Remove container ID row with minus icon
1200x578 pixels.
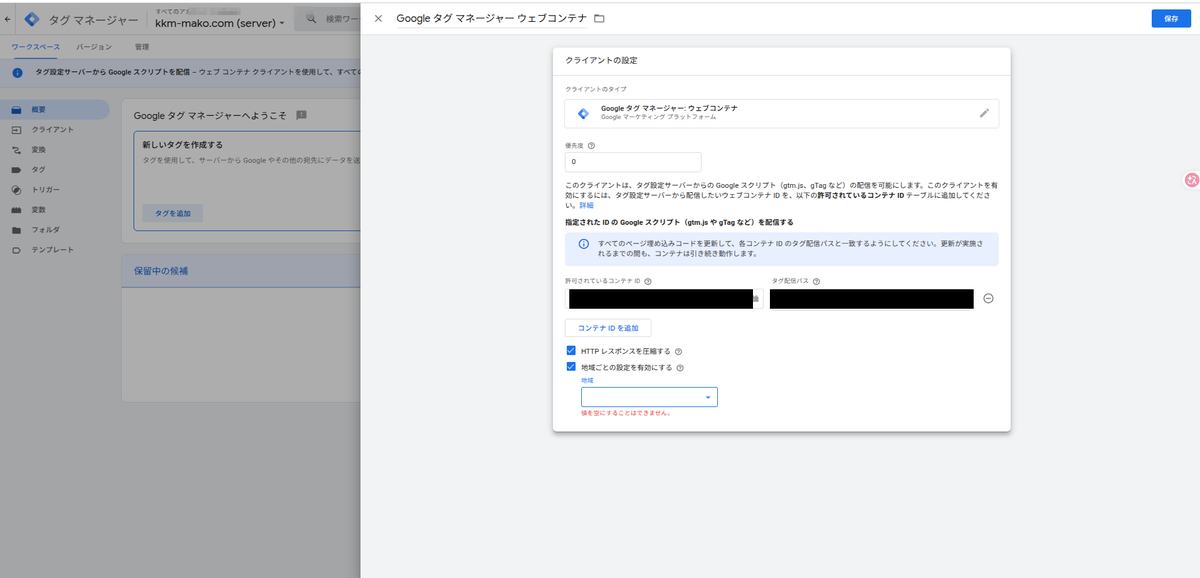tap(988, 298)
